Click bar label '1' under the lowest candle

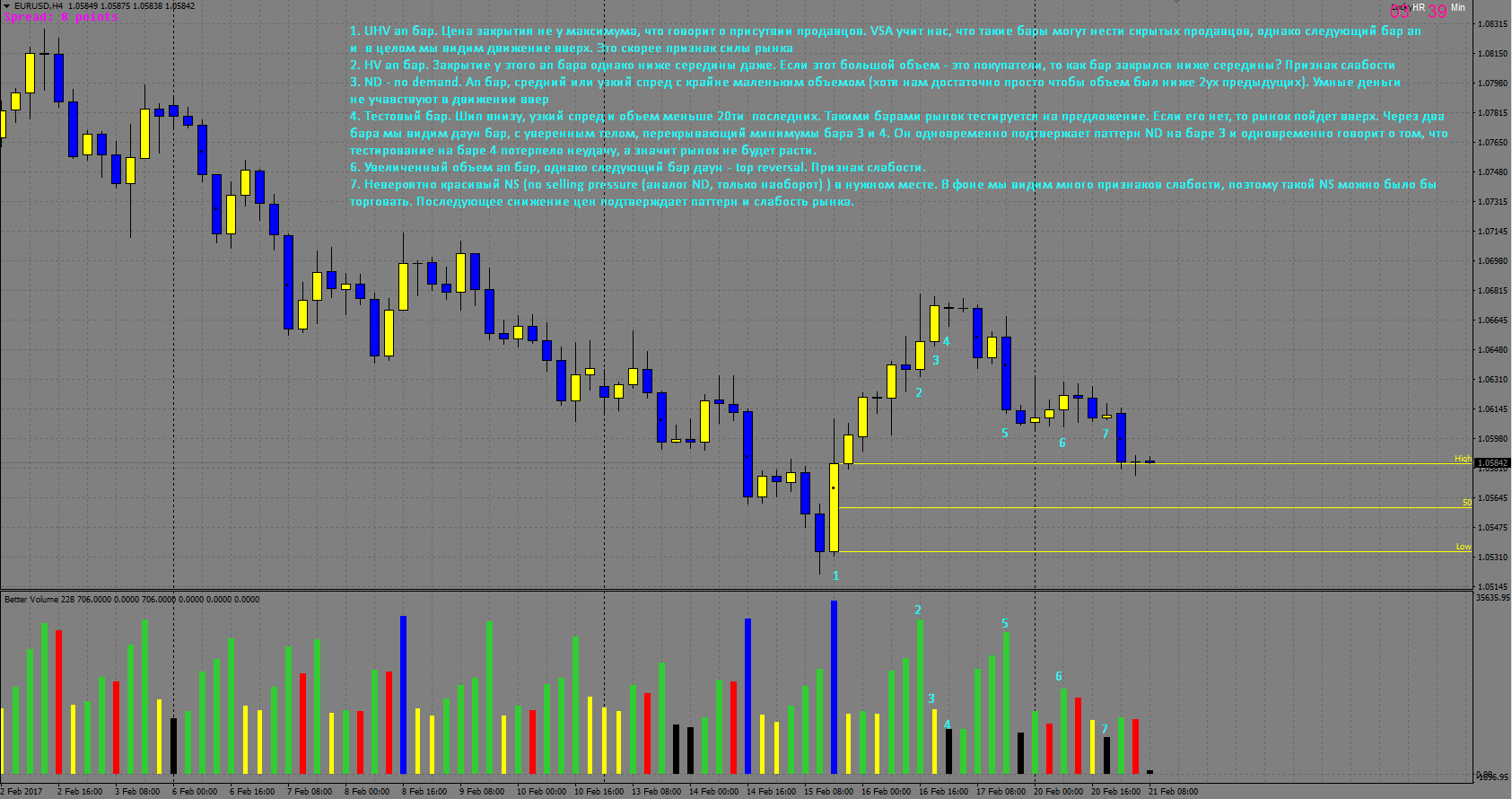(x=835, y=575)
